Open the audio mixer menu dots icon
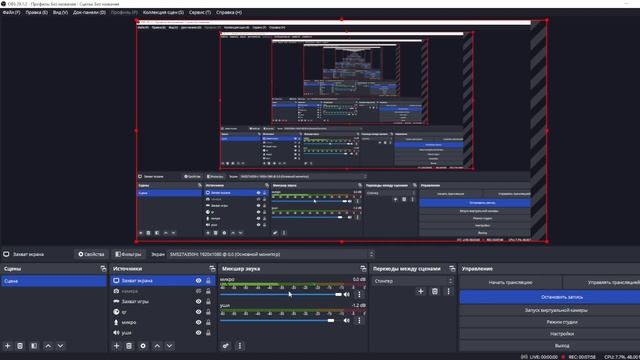The height and width of the screenshot is (360, 640). pyautogui.click(x=240, y=346)
